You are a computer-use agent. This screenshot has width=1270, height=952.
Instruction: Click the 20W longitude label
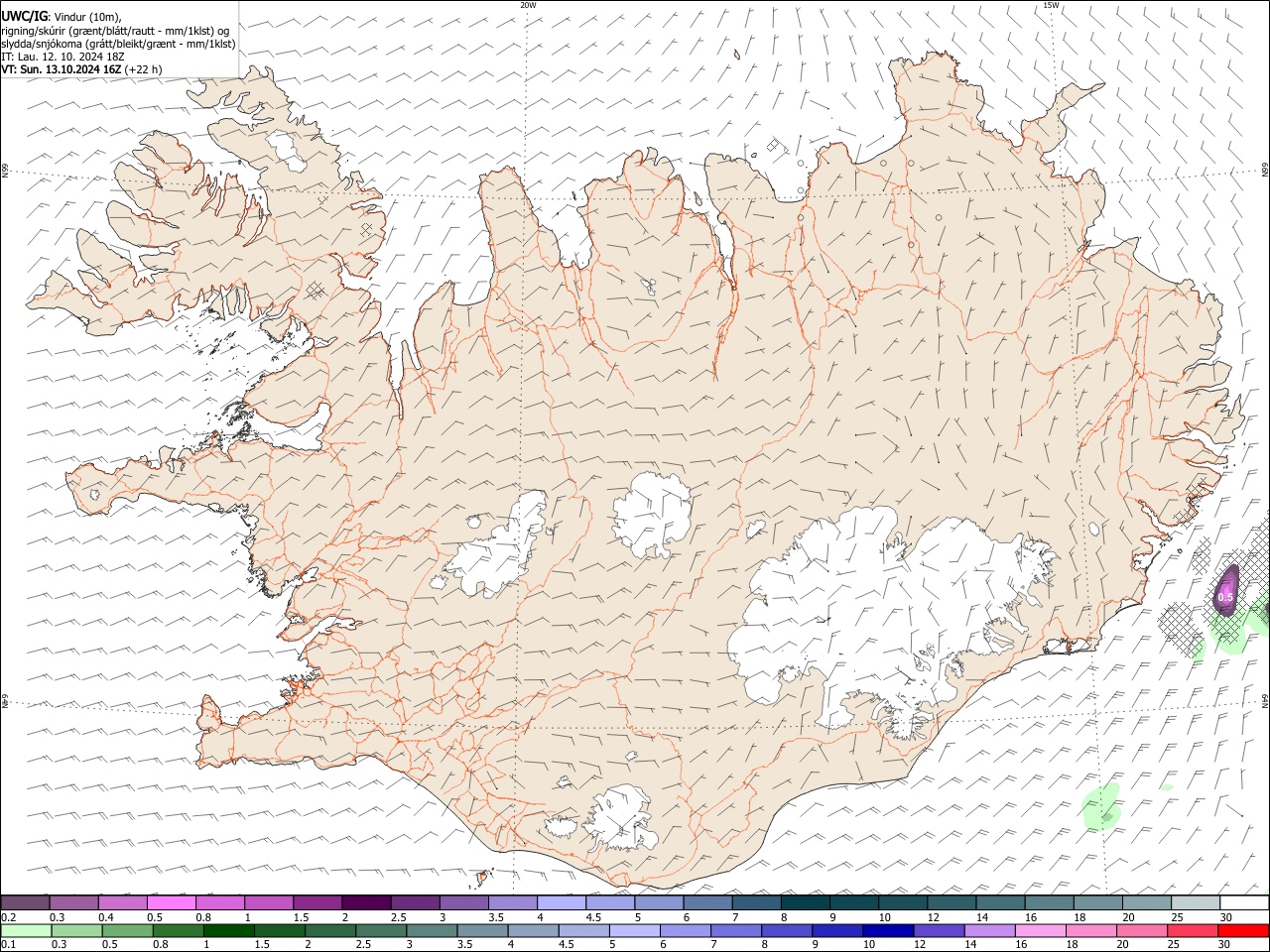tap(528, 5)
